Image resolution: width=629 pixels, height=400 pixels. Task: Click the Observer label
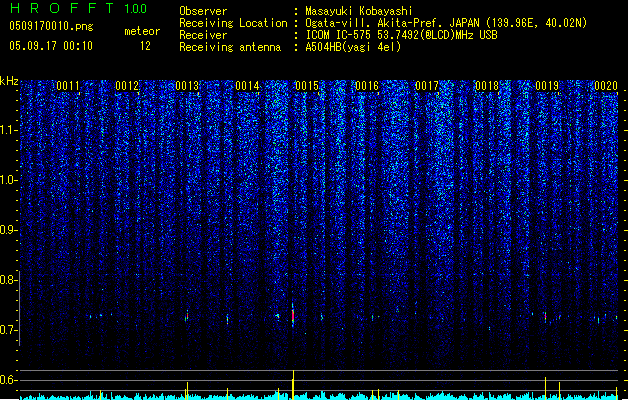coord(203,11)
